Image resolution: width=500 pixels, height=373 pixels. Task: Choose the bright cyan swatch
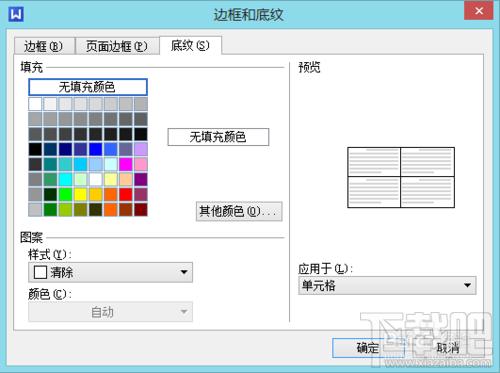[x=65, y=179]
